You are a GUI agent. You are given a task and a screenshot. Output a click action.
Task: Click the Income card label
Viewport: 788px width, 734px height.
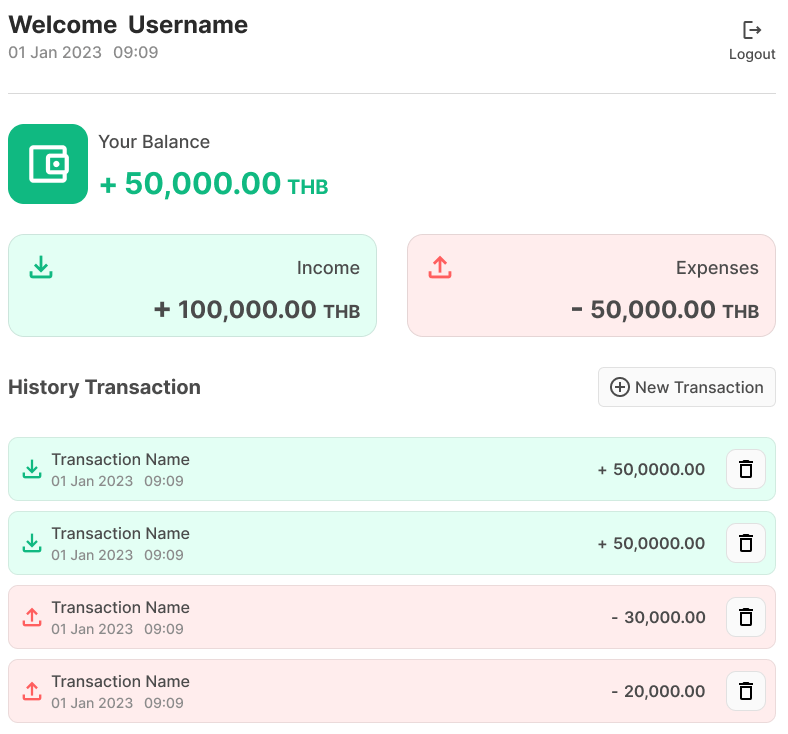(x=328, y=268)
